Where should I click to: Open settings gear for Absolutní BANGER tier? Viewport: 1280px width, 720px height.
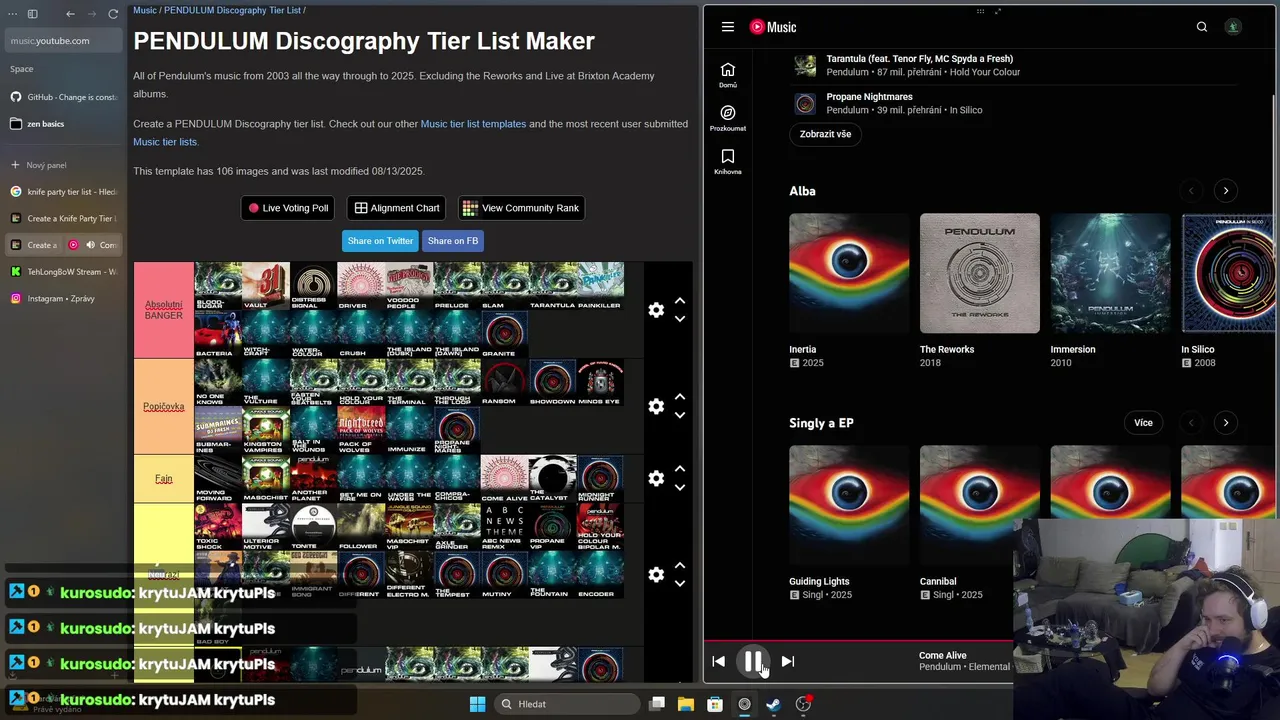[656, 310]
